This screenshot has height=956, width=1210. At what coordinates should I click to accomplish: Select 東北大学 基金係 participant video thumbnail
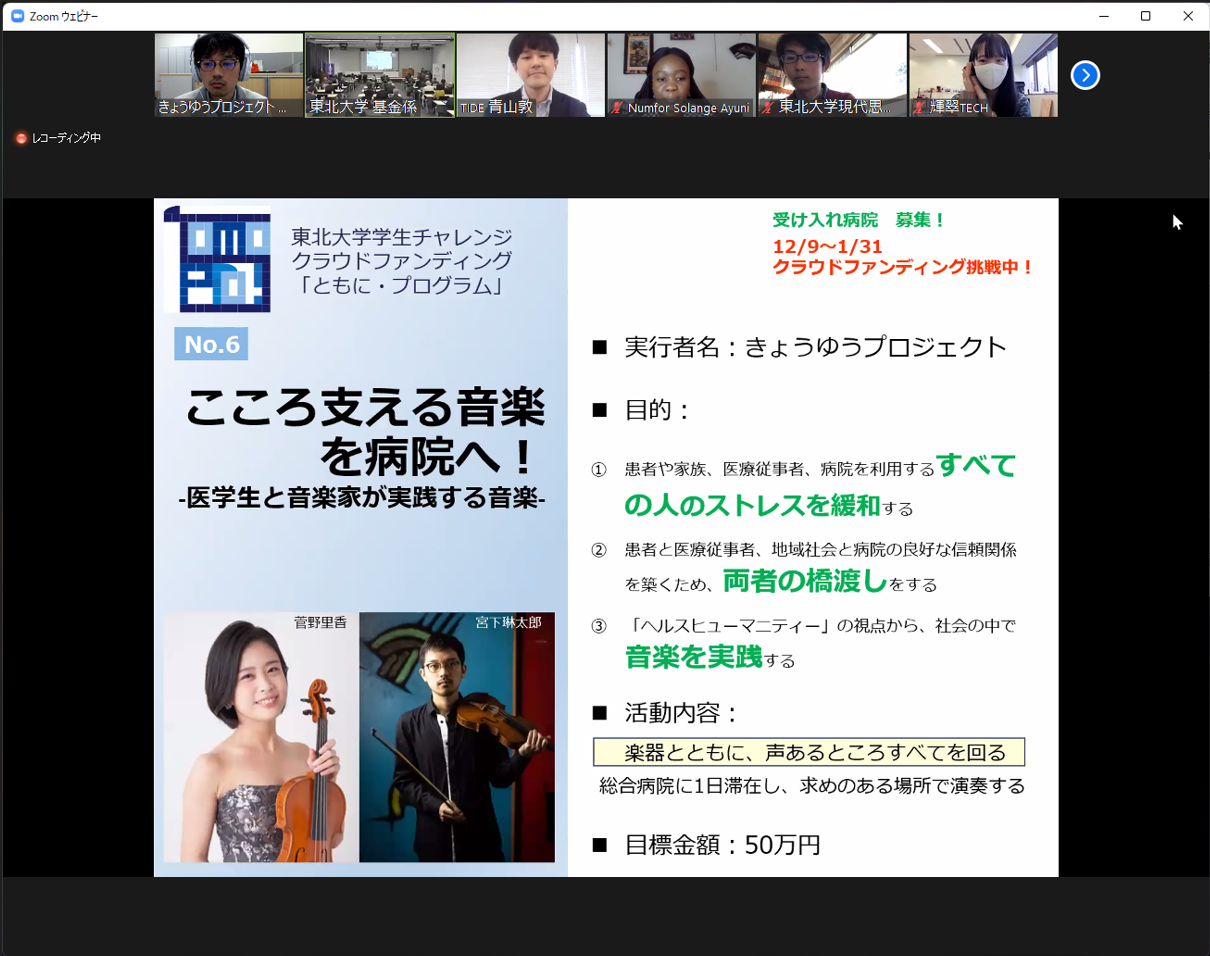380,75
